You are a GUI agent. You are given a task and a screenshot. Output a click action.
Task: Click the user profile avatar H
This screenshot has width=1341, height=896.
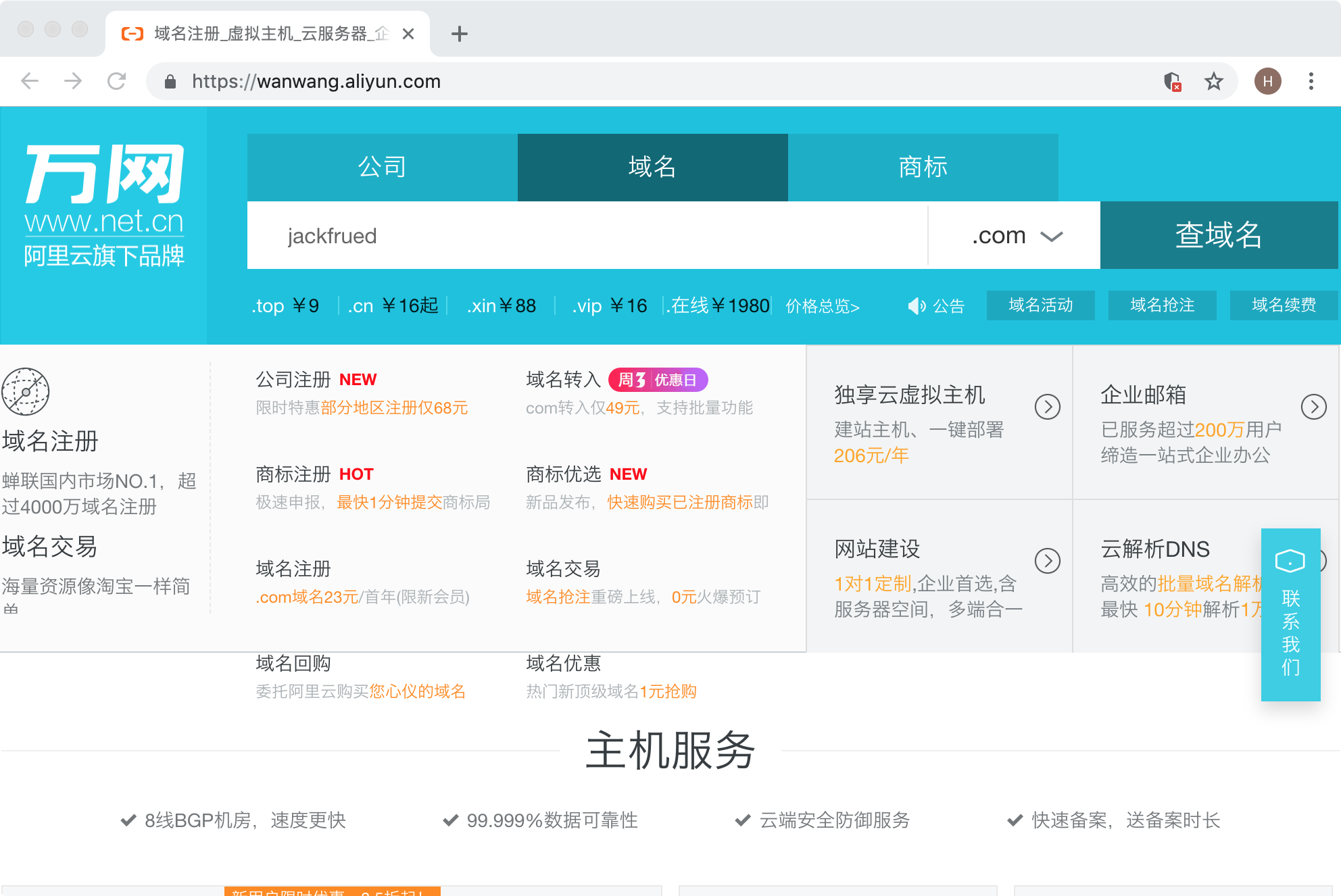[1267, 82]
